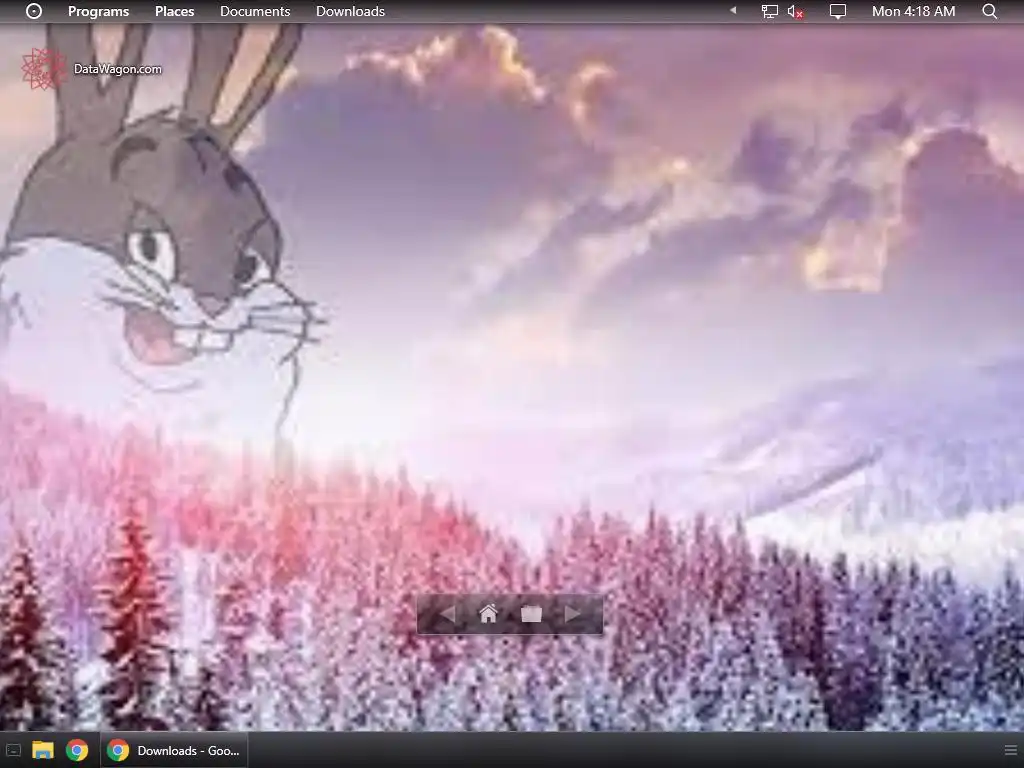Screen dimensions: 1024x768
Task: Switch to Downloads - Google Chrome window
Action: (x=174, y=750)
